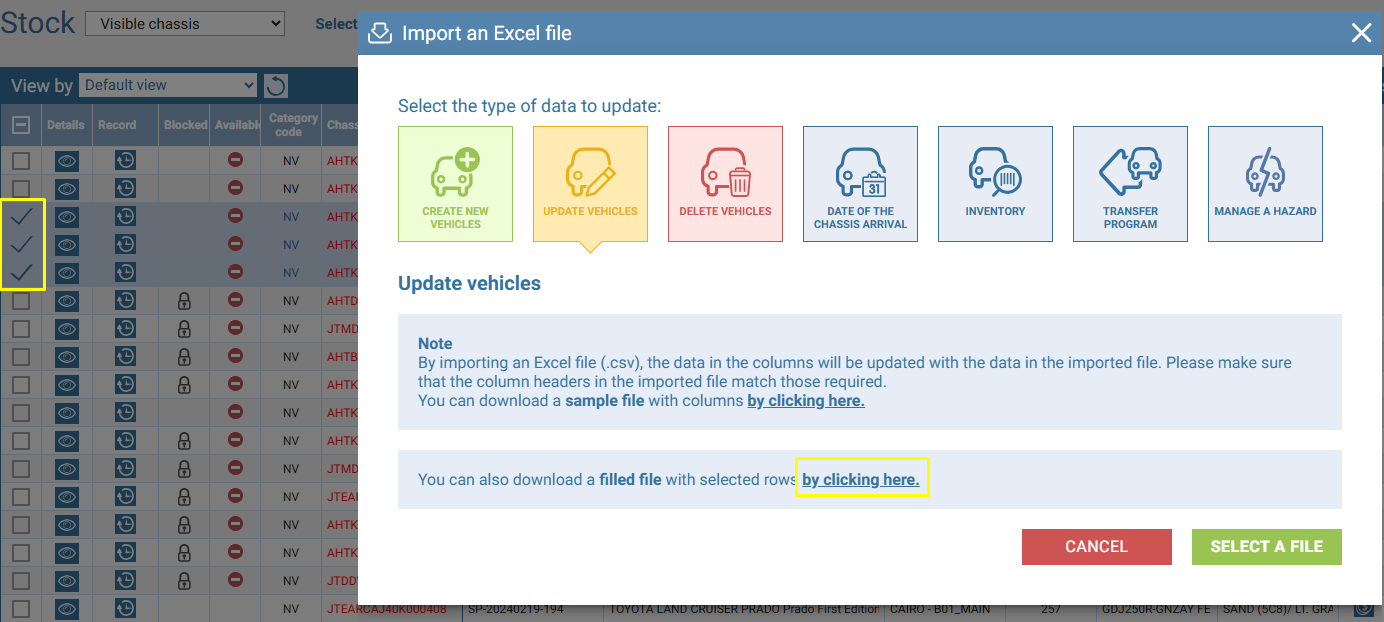The height and width of the screenshot is (622, 1384).
Task: View details eye icon on JTDD row
Action: pos(67,580)
